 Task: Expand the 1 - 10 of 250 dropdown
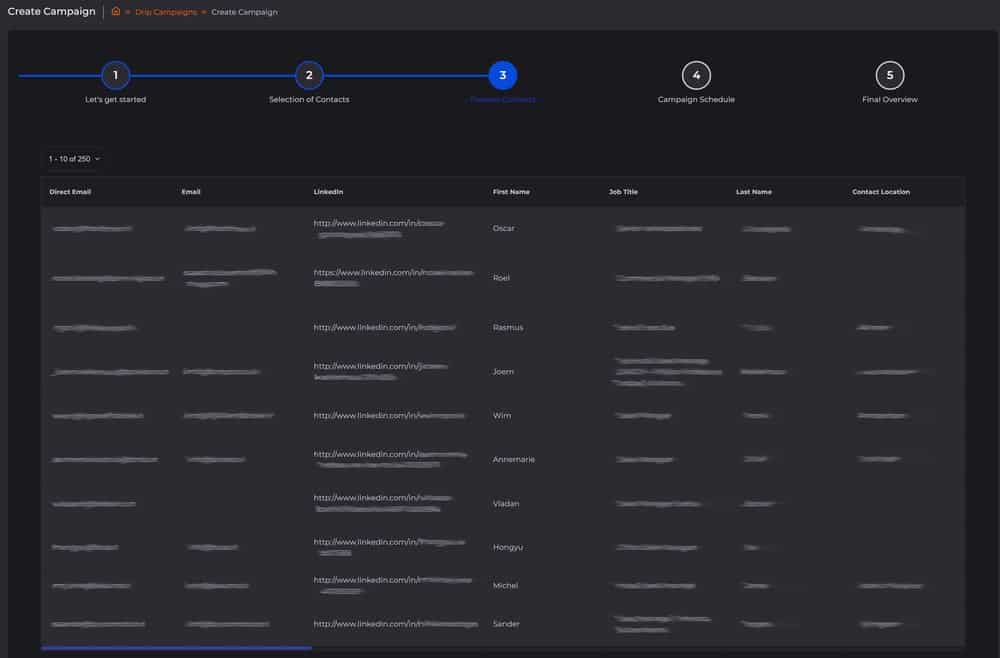[74, 158]
